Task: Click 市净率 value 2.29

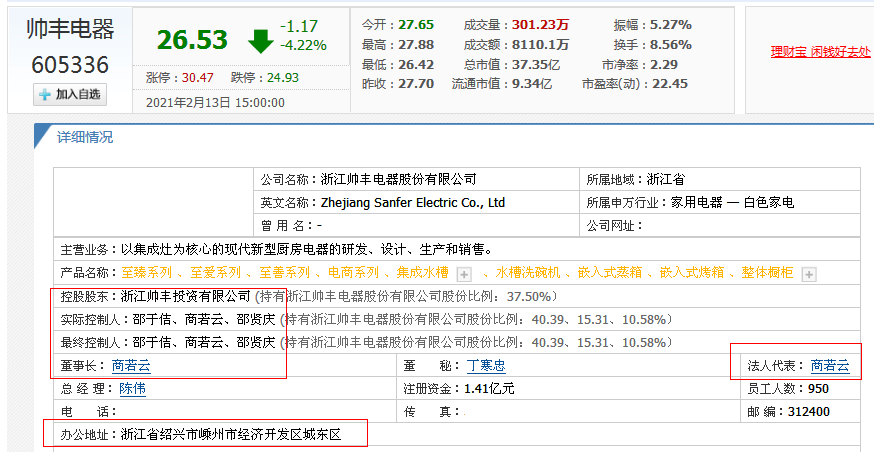Action: [664, 65]
